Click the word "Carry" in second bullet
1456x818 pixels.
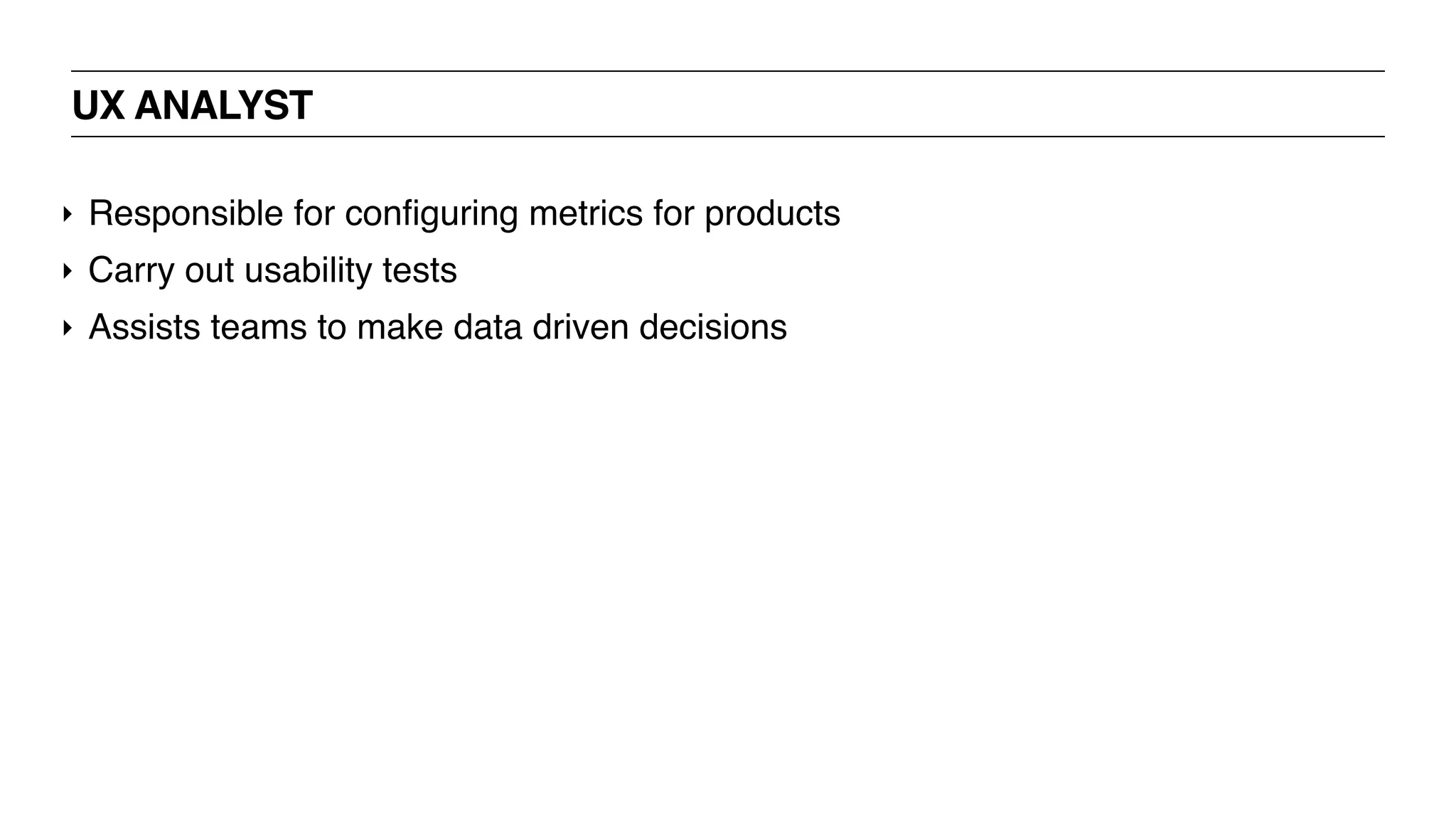click(131, 270)
